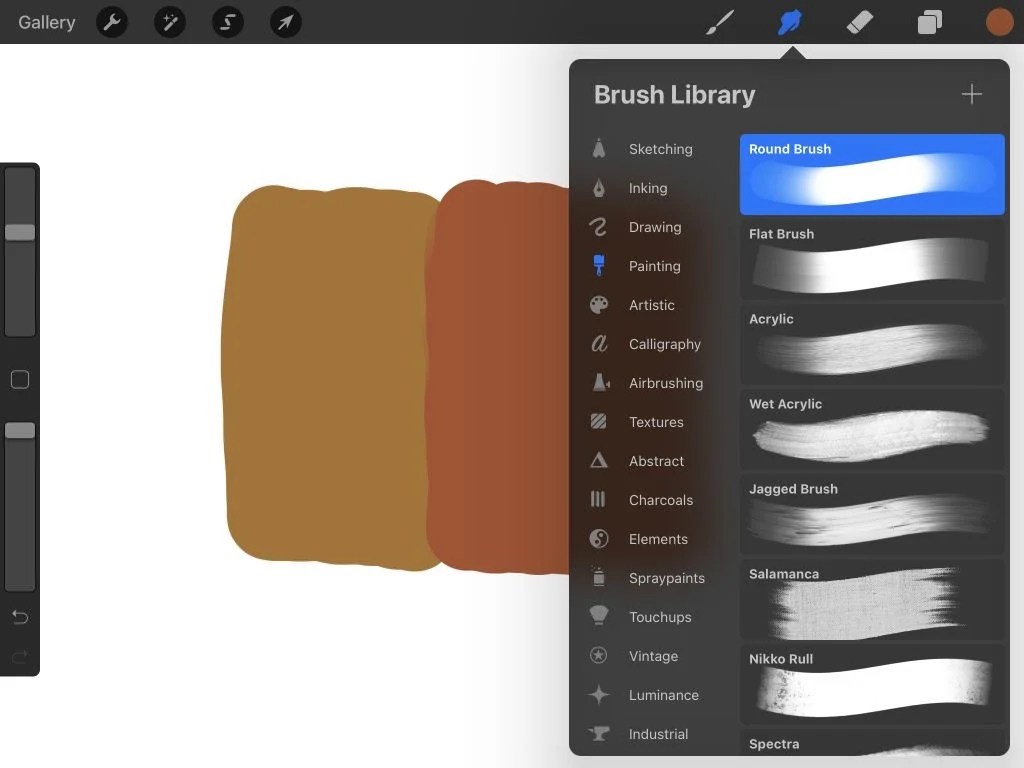Activate the Selections tool
1024x768 pixels.
coord(228,22)
